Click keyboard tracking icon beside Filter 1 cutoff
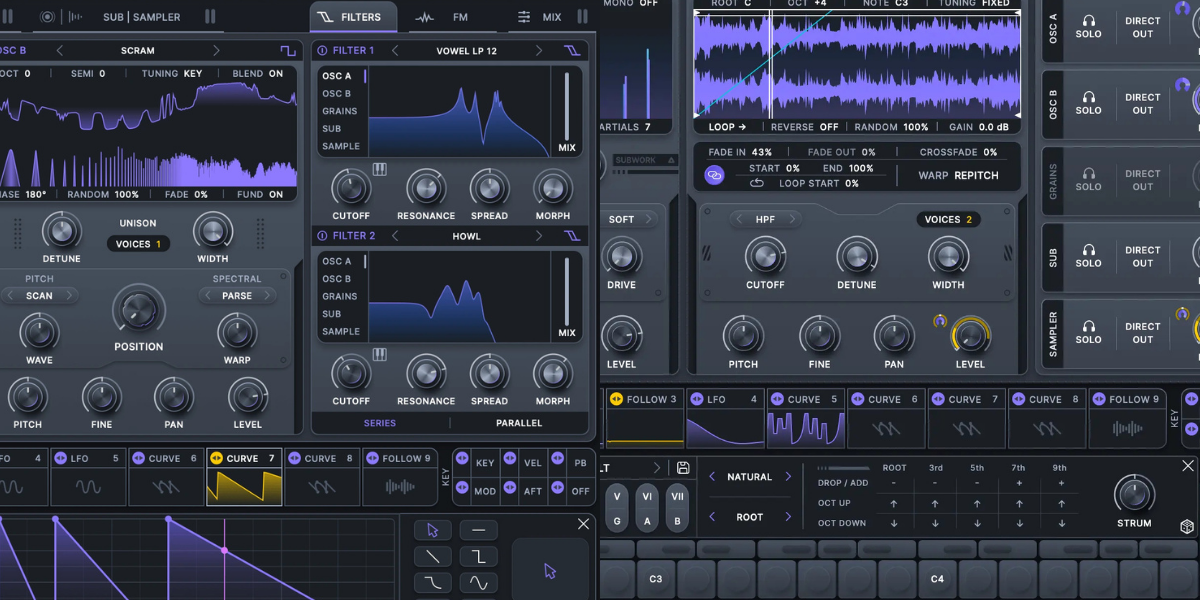This screenshot has width=1200, height=600. click(x=380, y=170)
